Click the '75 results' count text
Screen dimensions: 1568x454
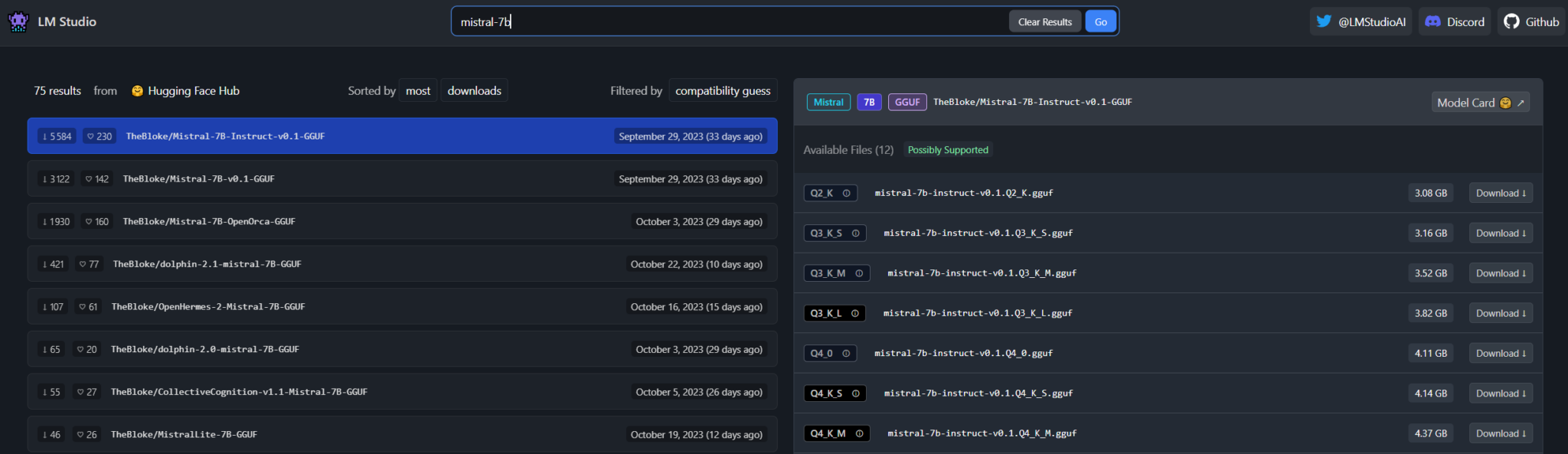click(57, 91)
